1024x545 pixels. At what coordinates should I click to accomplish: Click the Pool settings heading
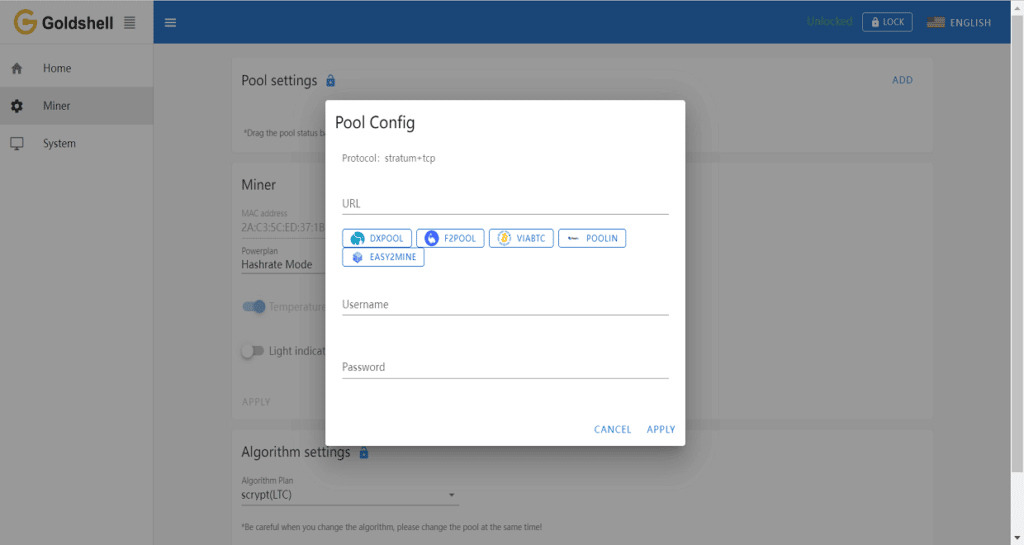[279, 80]
